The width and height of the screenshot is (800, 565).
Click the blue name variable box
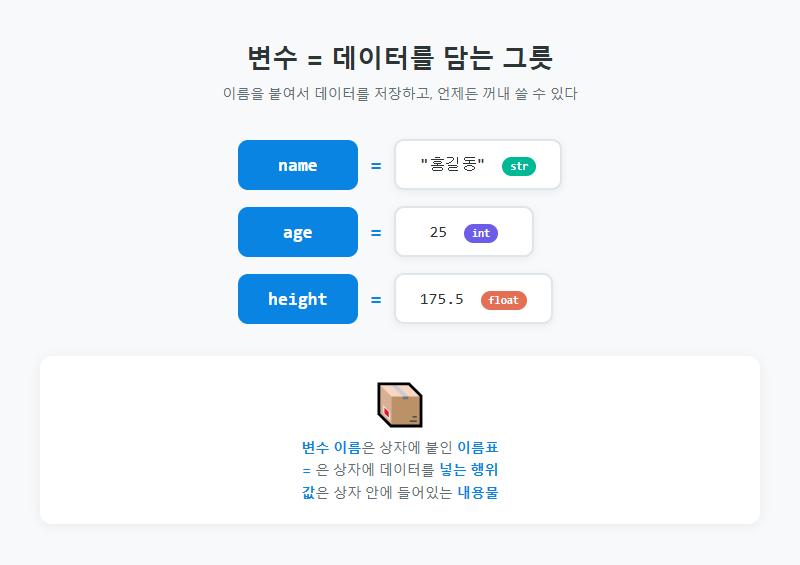[298, 165]
